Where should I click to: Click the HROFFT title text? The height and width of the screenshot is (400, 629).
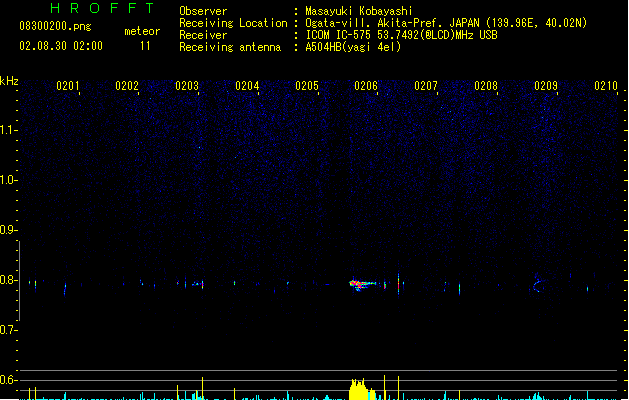click(x=102, y=8)
